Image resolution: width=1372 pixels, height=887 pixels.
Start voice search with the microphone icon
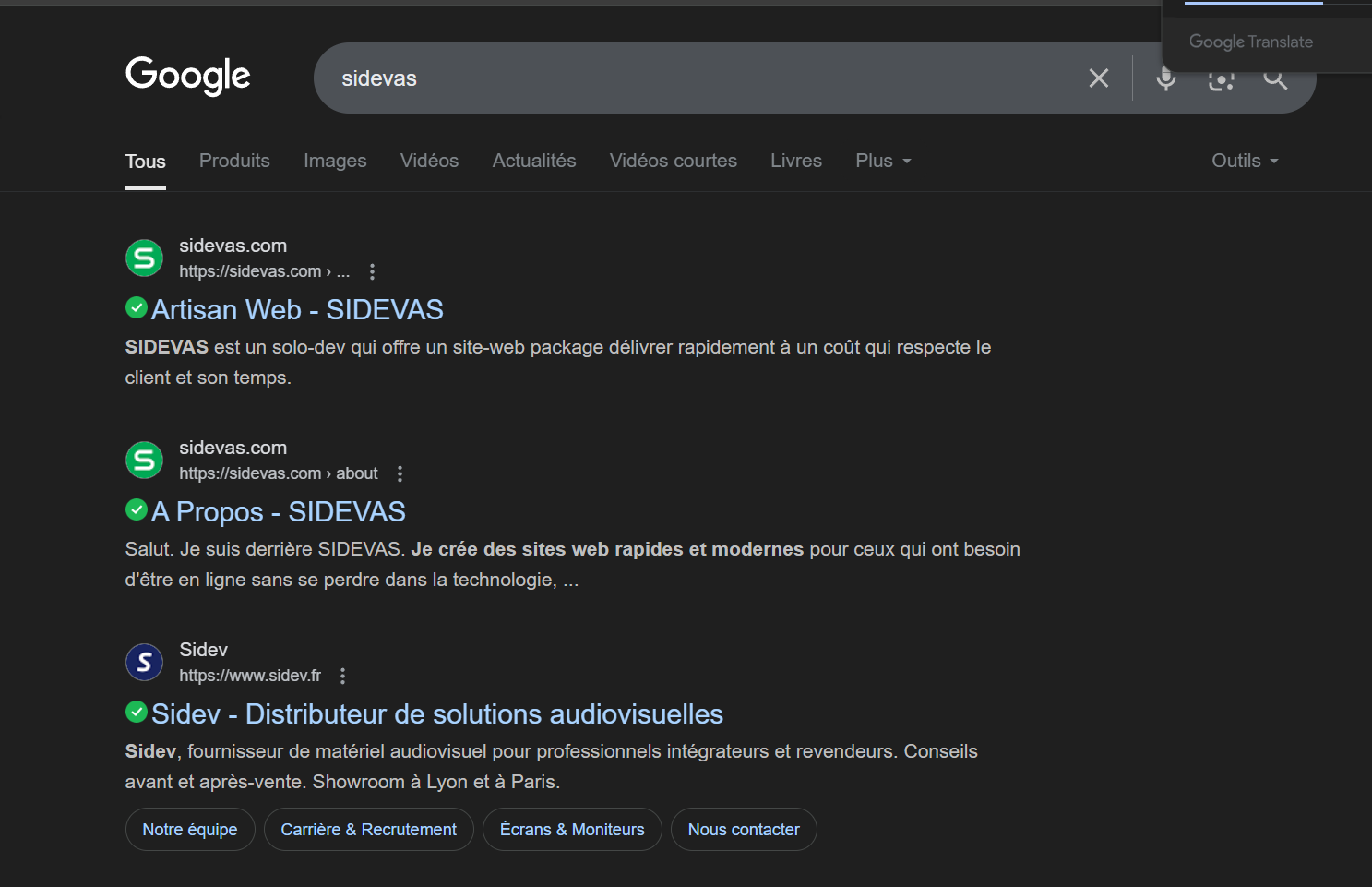pyautogui.click(x=1166, y=79)
